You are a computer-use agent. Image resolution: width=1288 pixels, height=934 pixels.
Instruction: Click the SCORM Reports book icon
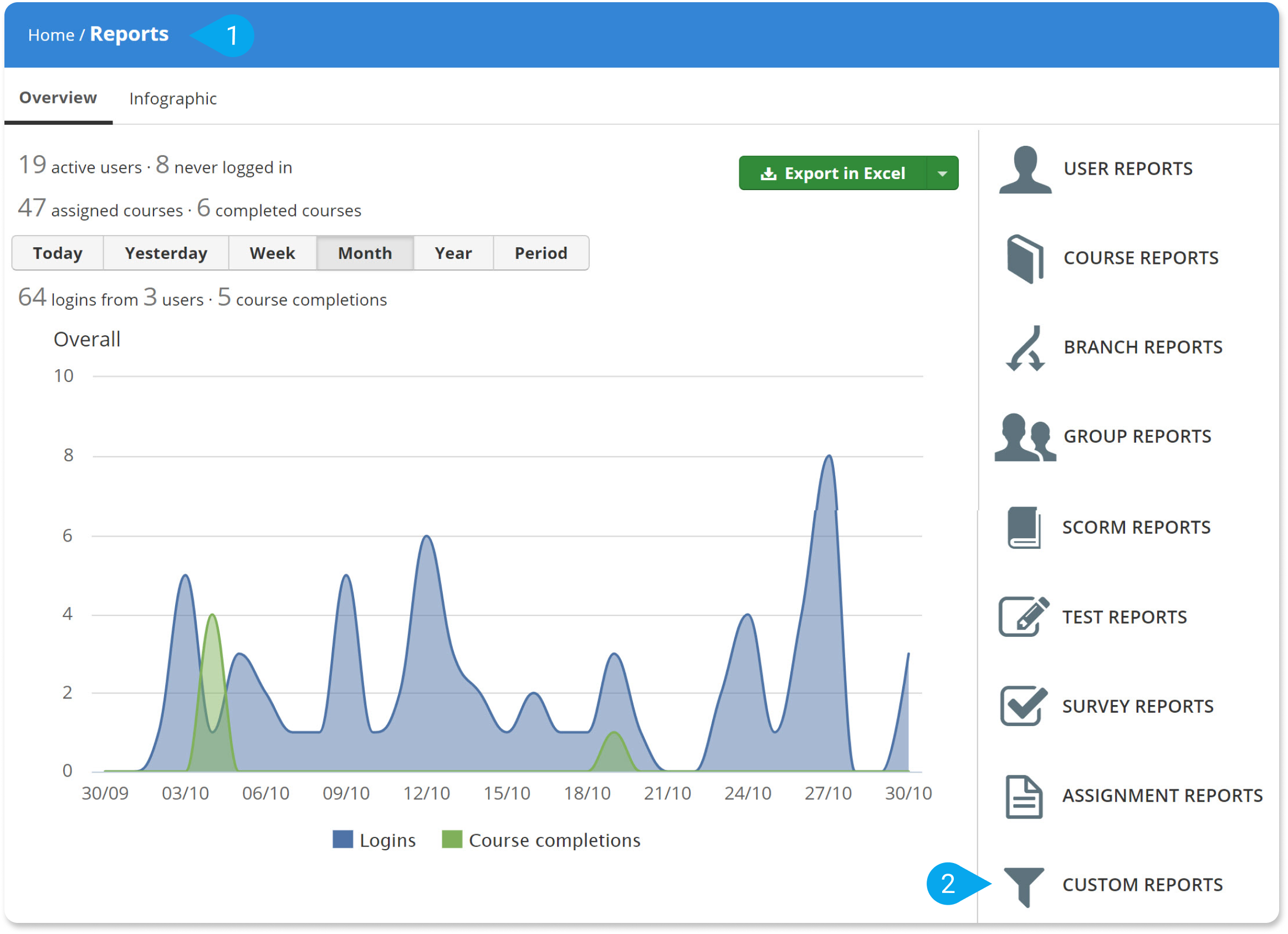pos(1024,528)
